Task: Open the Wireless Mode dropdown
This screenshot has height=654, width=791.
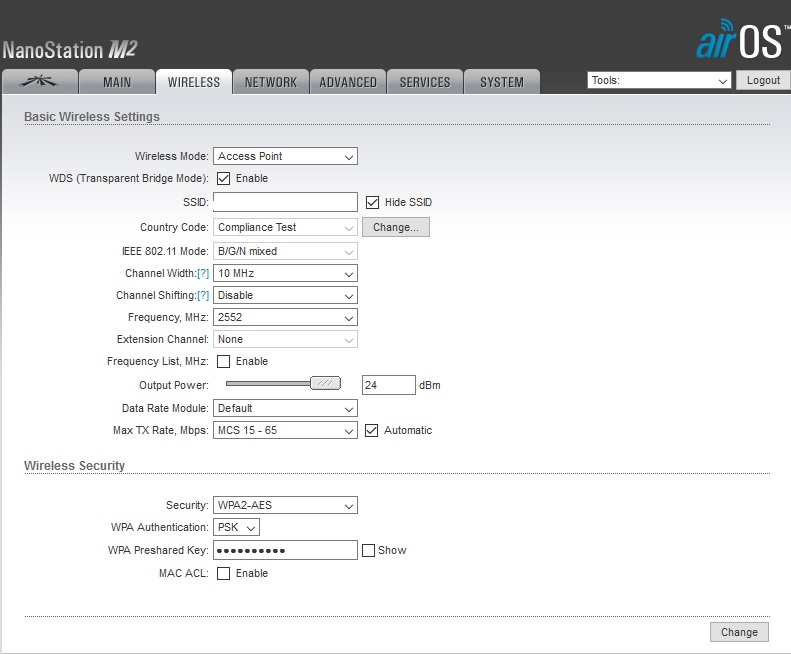Action: (285, 157)
